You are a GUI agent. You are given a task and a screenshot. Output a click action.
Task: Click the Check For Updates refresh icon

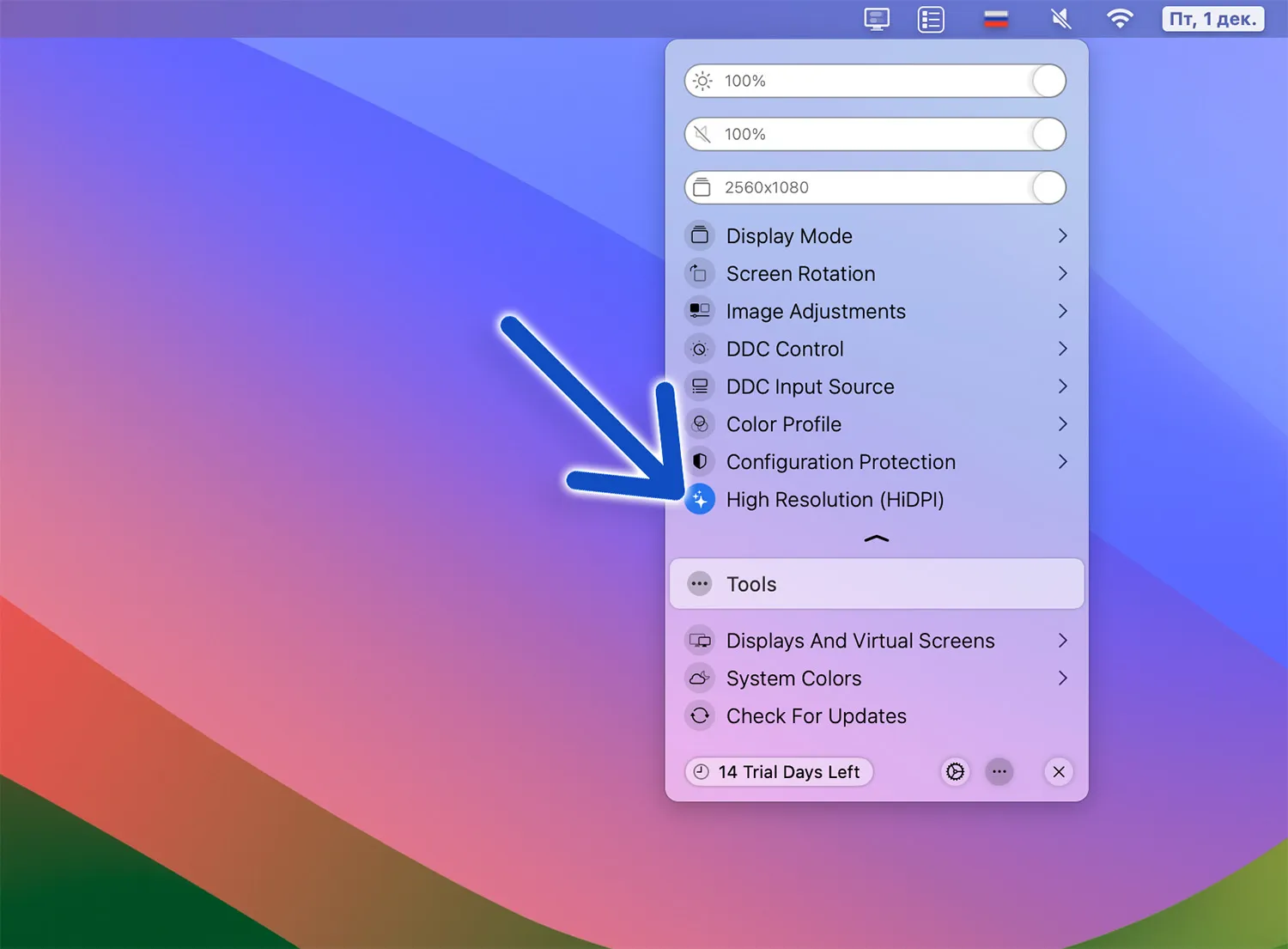coord(700,715)
